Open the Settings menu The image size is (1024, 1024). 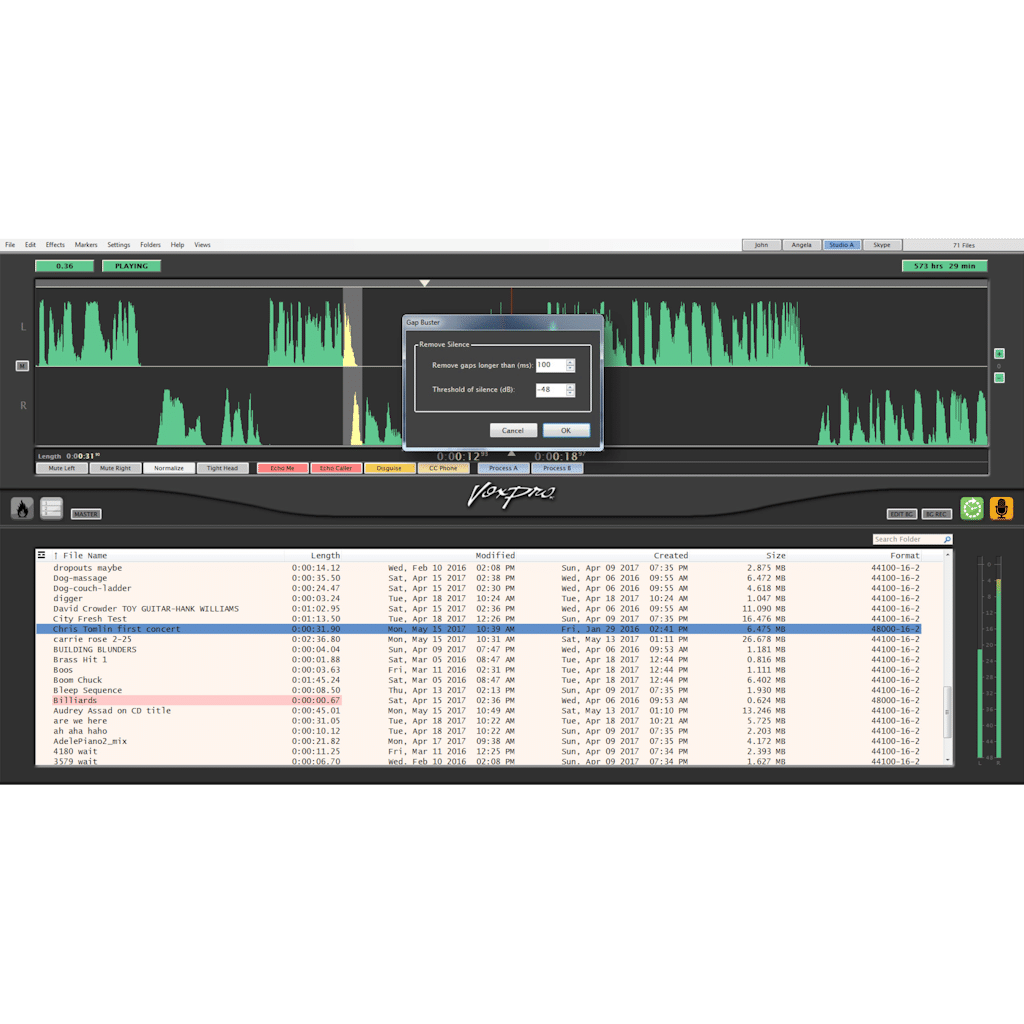119,245
